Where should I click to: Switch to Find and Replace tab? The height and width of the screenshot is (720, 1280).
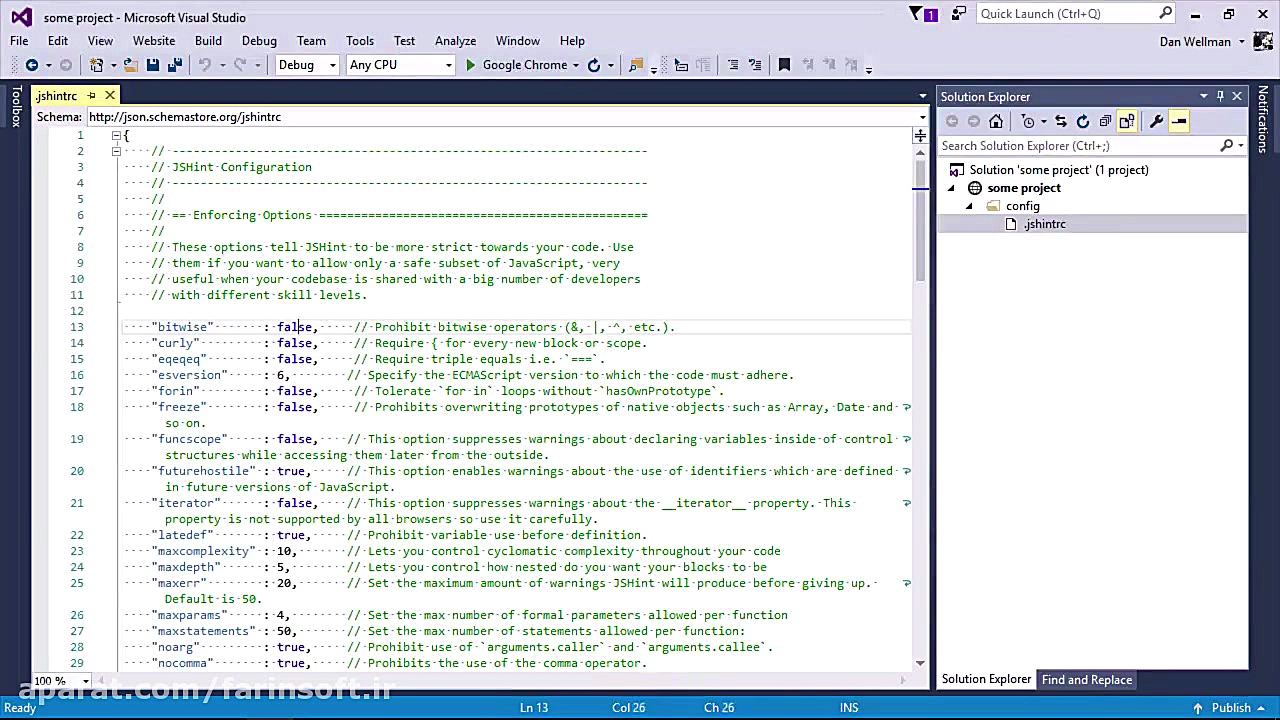tap(1087, 680)
